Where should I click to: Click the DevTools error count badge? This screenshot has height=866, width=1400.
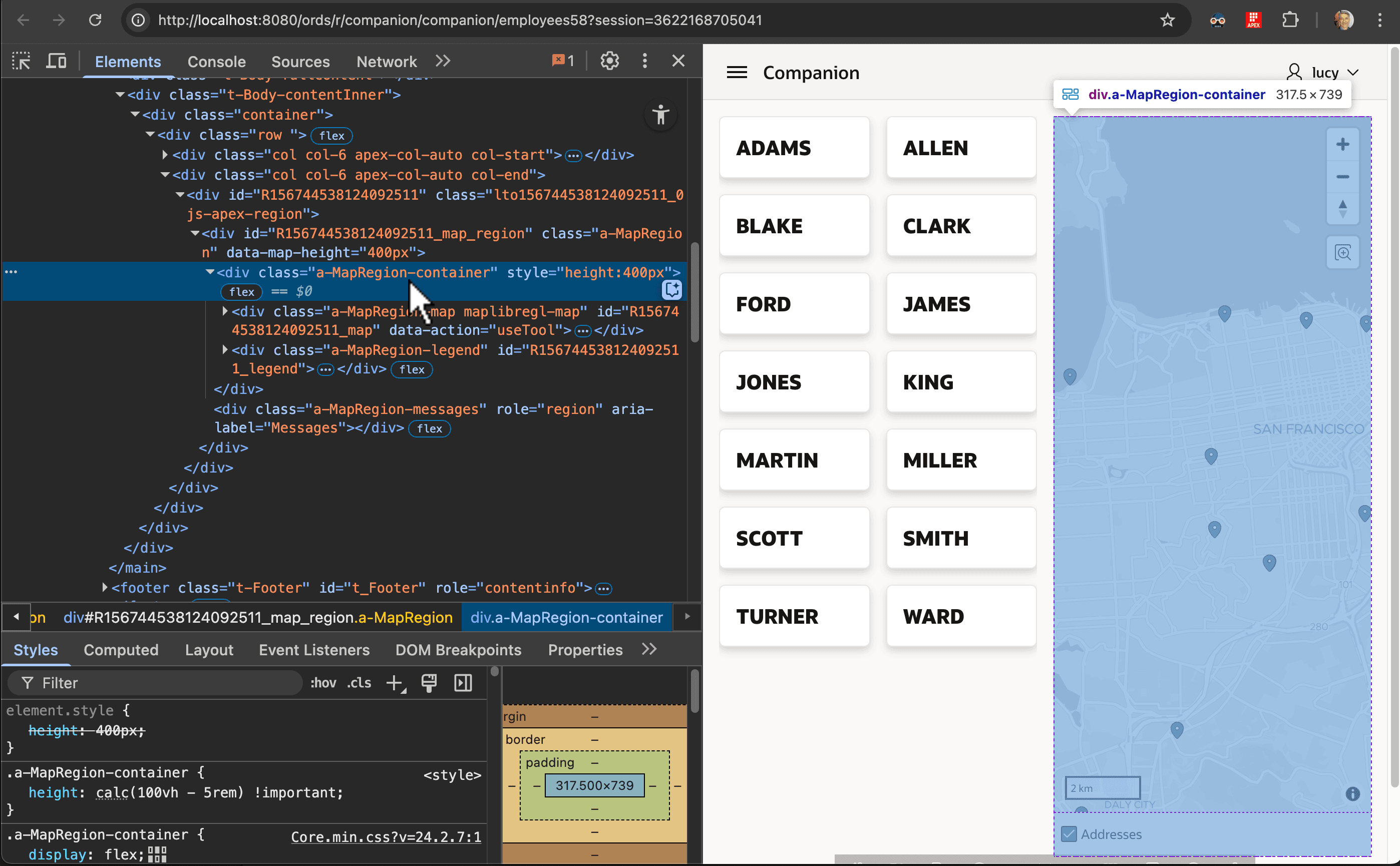click(x=563, y=61)
